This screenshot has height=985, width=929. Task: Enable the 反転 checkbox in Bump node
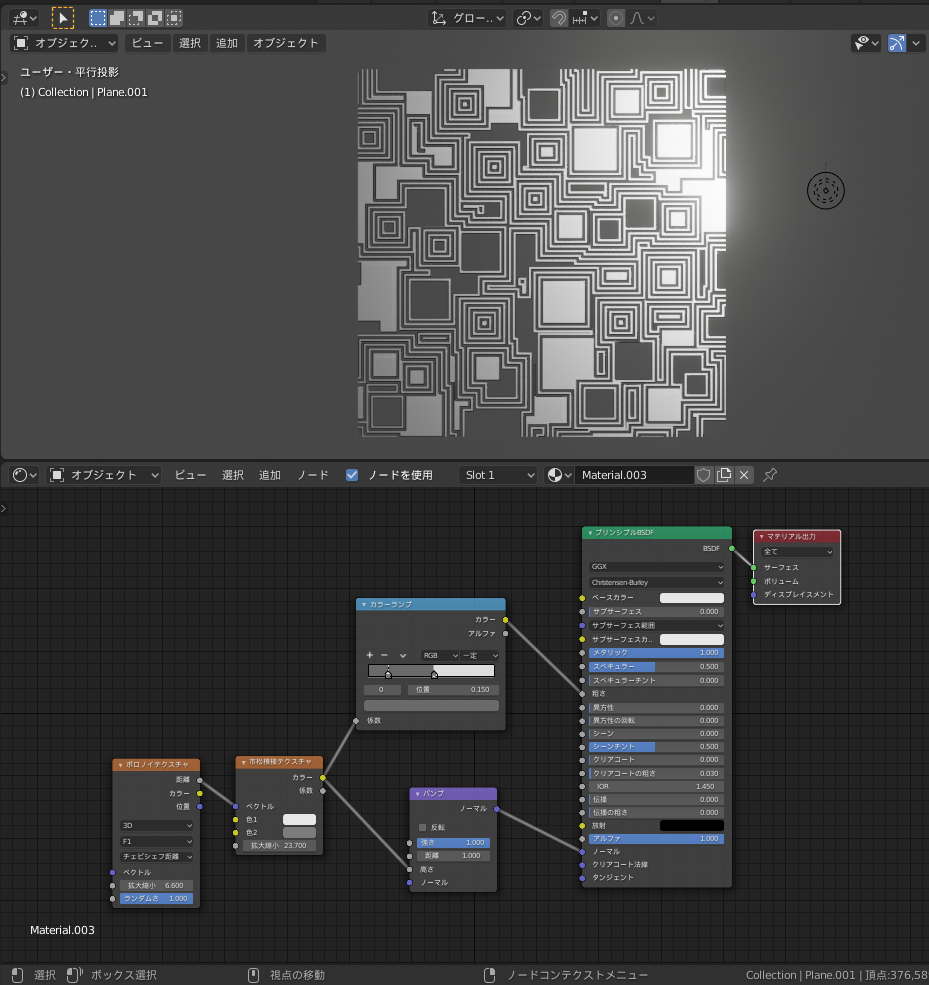pyautogui.click(x=422, y=827)
